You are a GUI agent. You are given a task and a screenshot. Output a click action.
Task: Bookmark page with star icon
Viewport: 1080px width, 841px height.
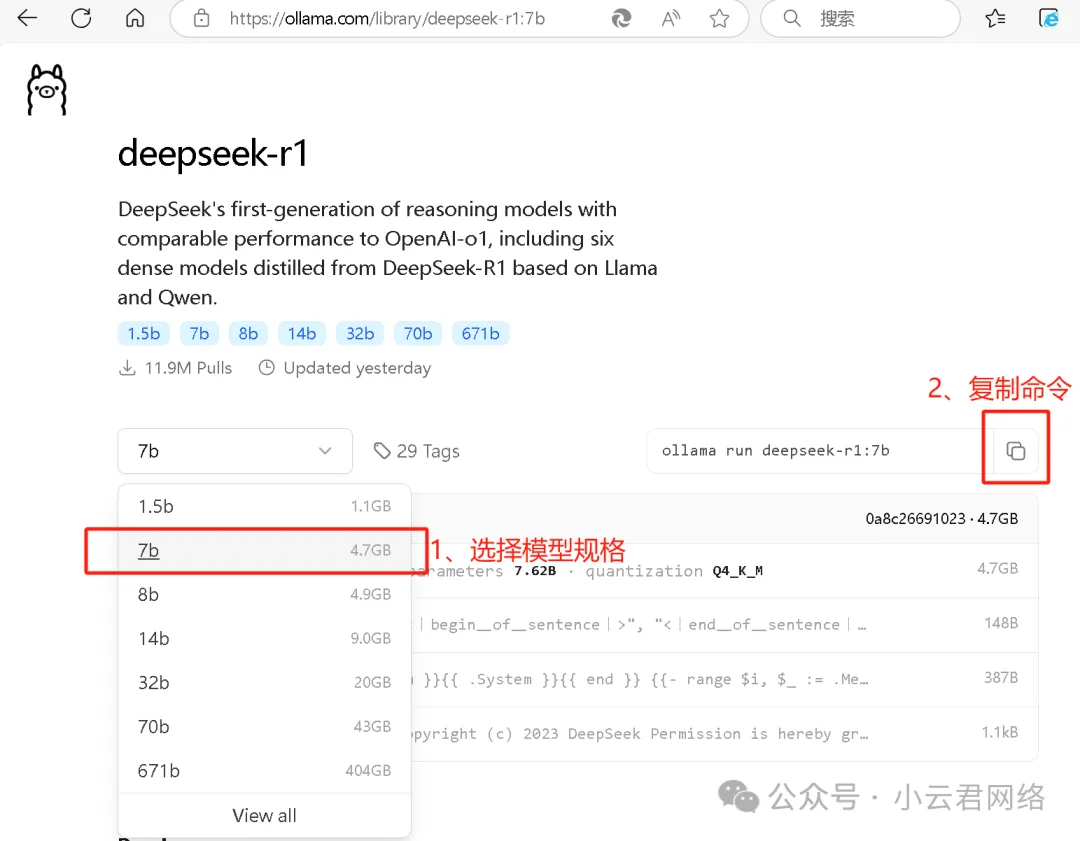pos(719,19)
